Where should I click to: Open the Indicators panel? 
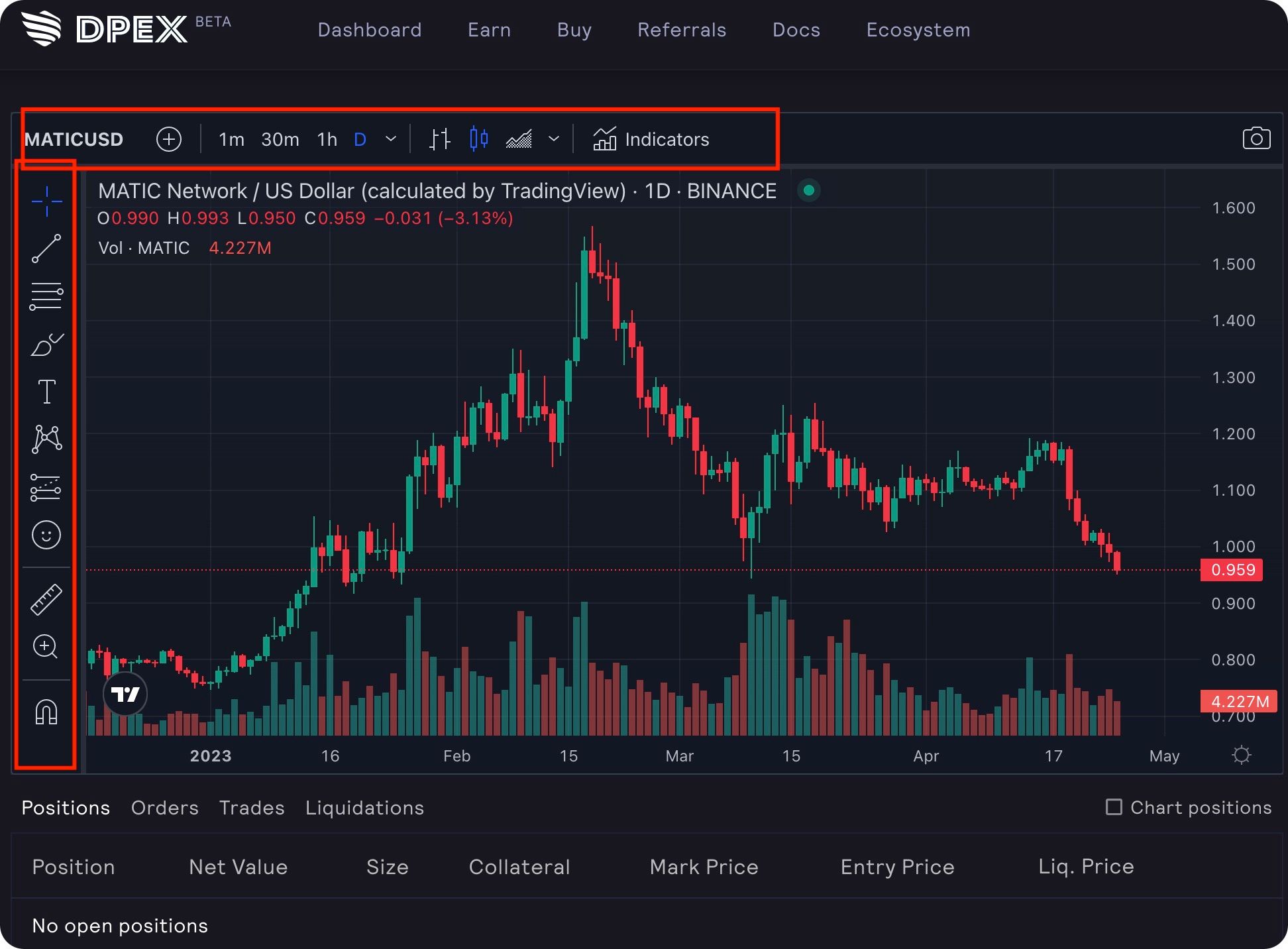click(651, 139)
